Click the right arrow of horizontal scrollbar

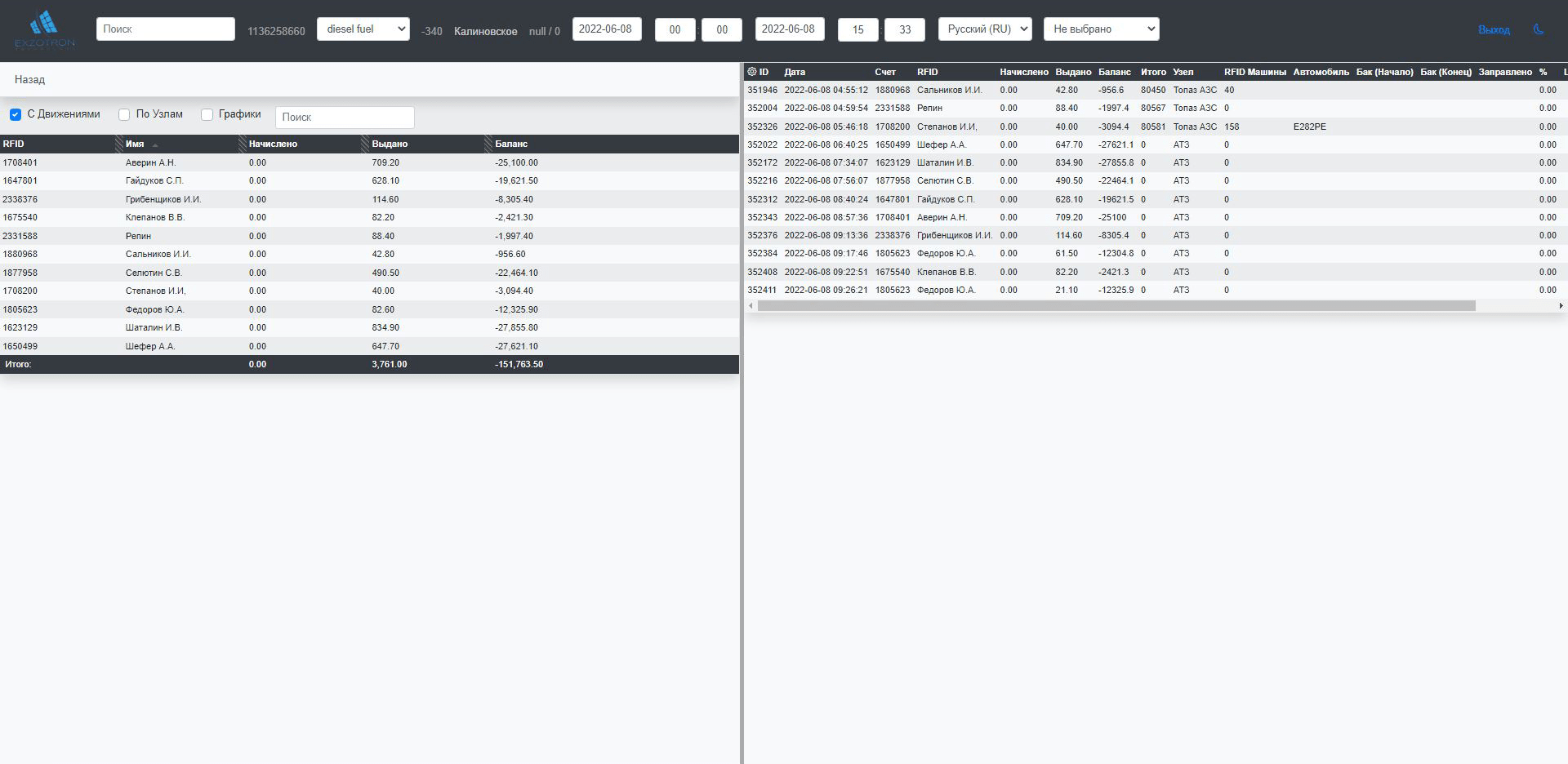point(1561,306)
